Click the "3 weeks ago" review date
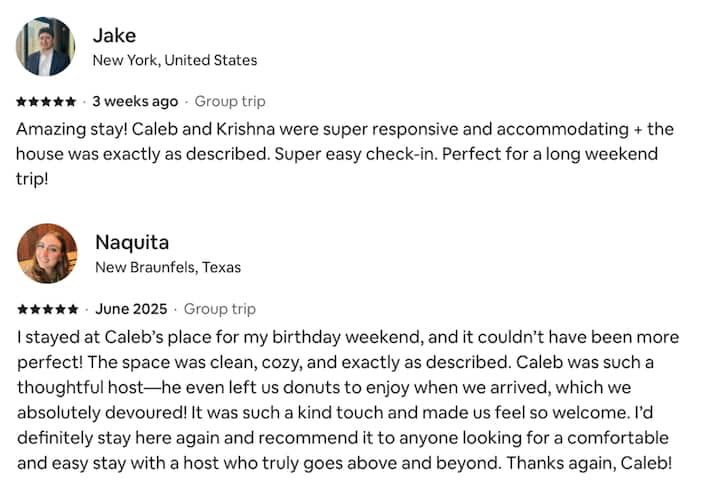This screenshot has width=720, height=490. tap(135, 101)
